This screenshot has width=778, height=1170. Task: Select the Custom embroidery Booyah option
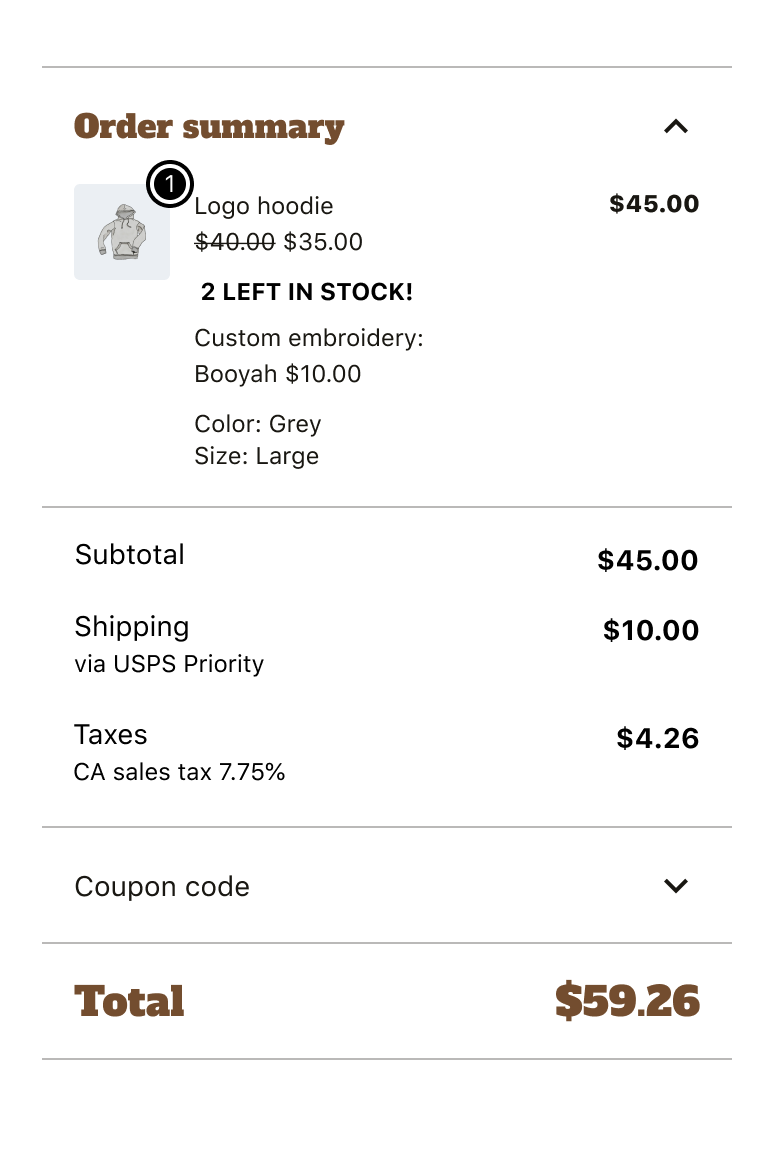pos(308,355)
